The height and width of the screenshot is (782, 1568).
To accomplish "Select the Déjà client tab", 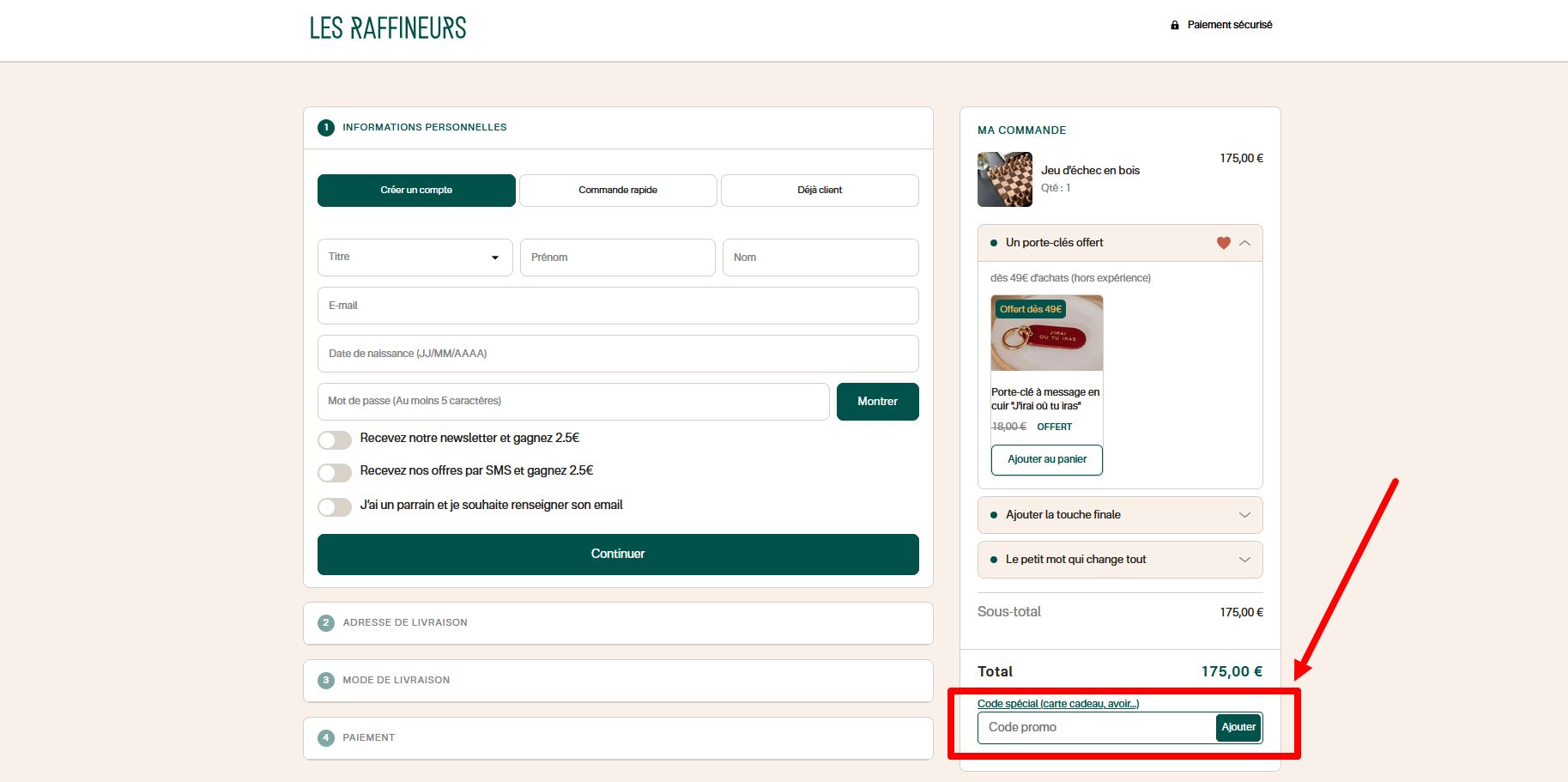I will click(820, 191).
